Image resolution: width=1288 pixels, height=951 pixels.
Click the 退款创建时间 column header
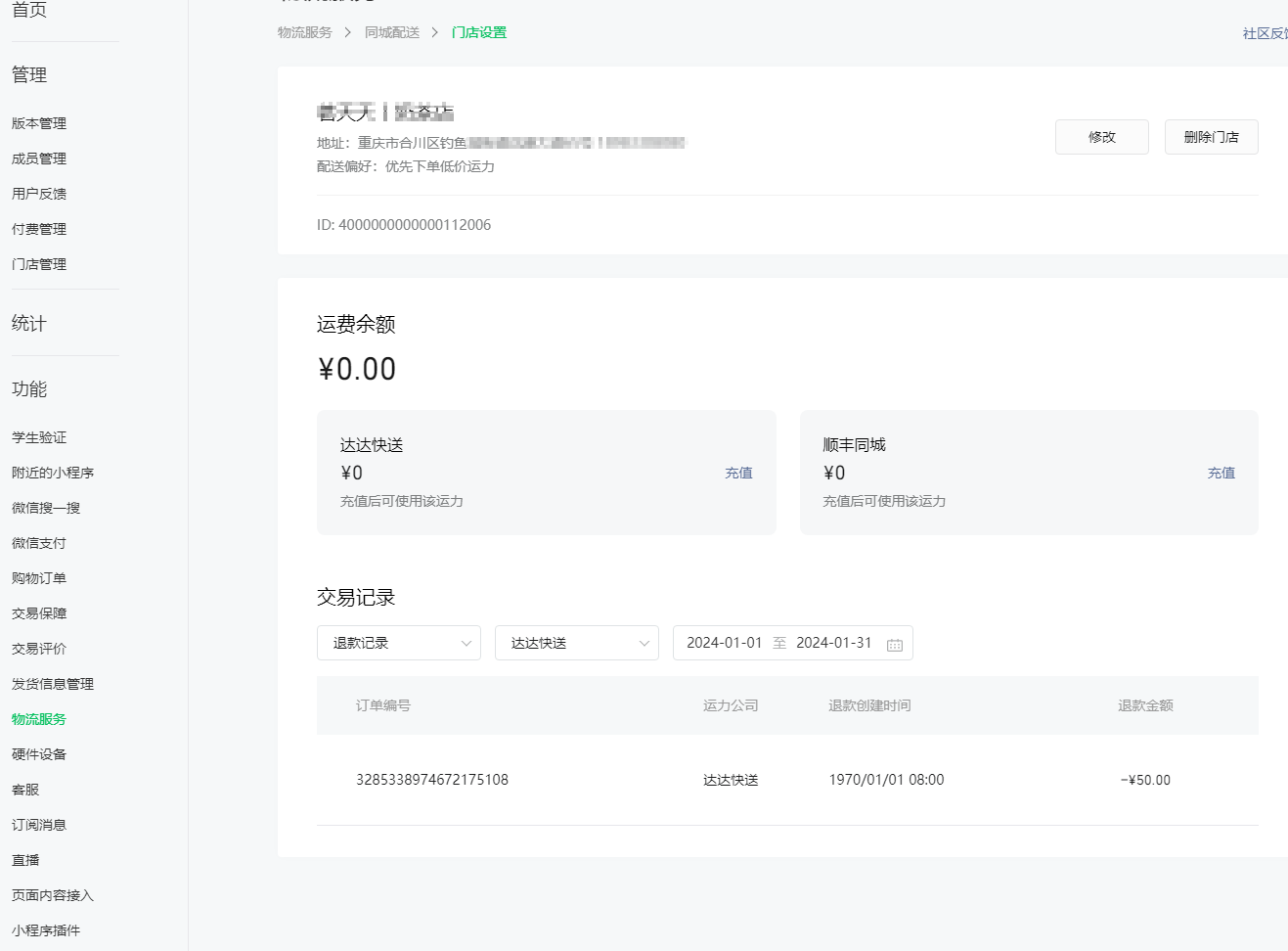click(869, 705)
